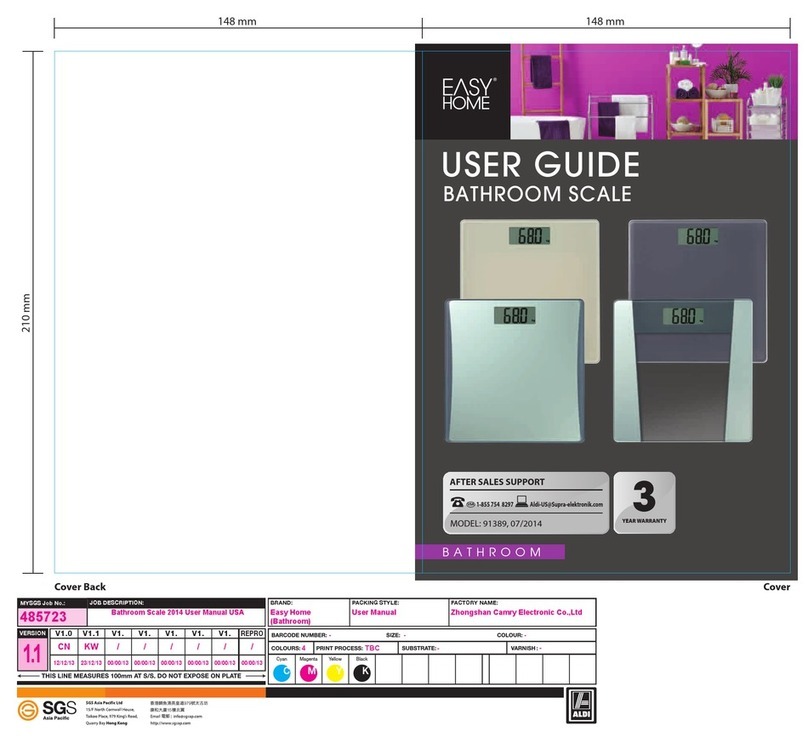The width and height of the screenshot is (808, 743).
Task: Click the "KW" initials cell
Action: [x=91, y=647]
